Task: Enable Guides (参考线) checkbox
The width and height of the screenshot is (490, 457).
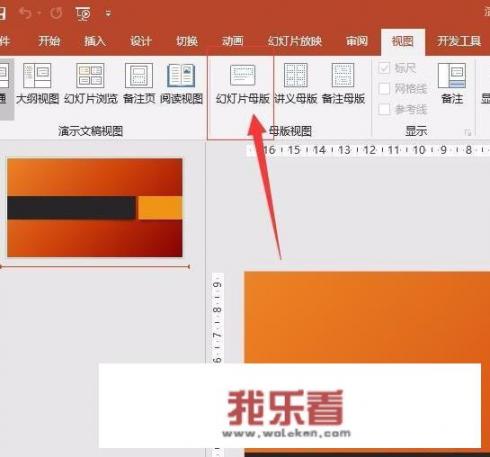Action: coord(384,109)
